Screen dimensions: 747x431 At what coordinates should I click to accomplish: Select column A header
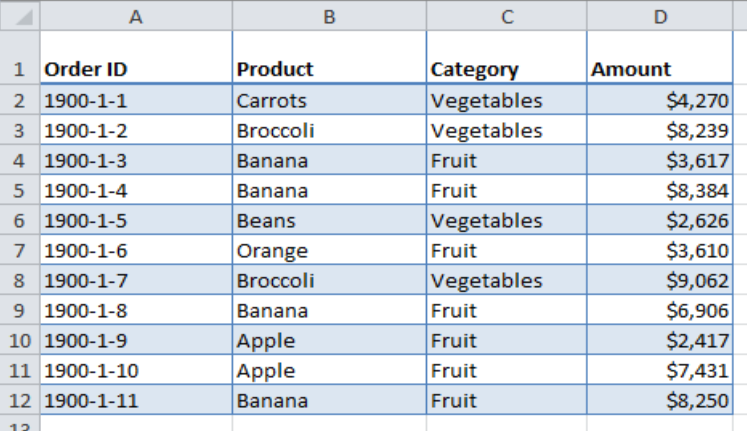click(x=136, y=16)
